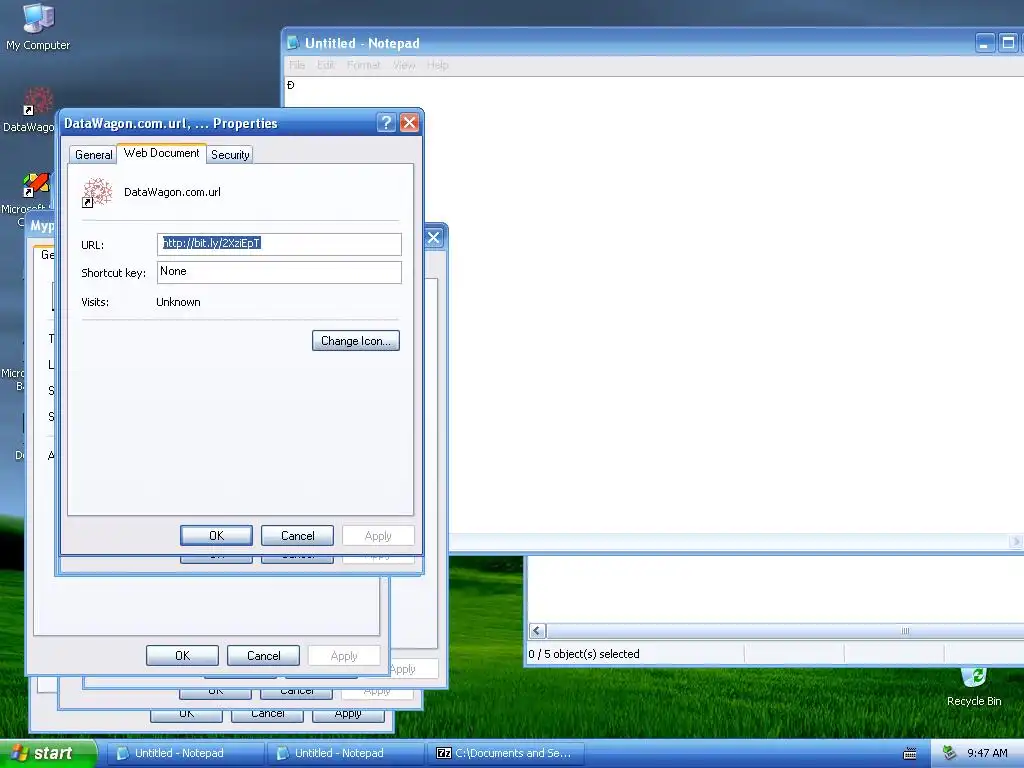1024x768 pixels.
Task: Click the left scroll arrow in file window
Action: 537,631
